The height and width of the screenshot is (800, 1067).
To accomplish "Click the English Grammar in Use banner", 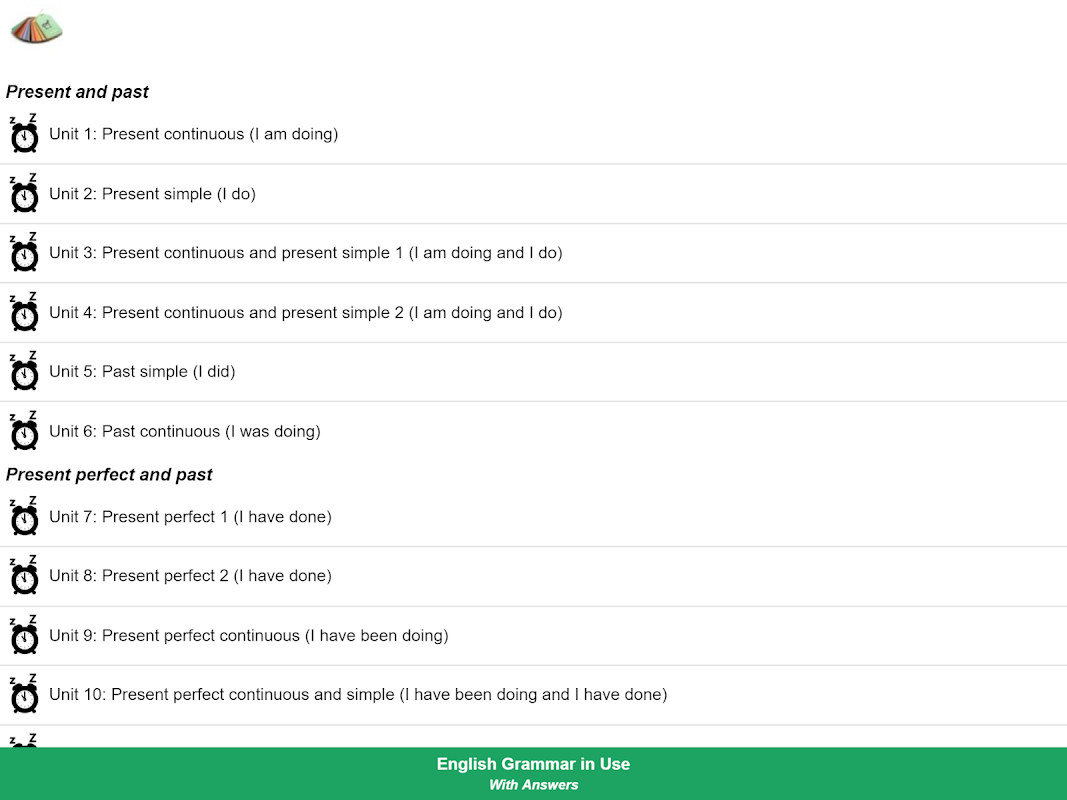I will 533,773.
